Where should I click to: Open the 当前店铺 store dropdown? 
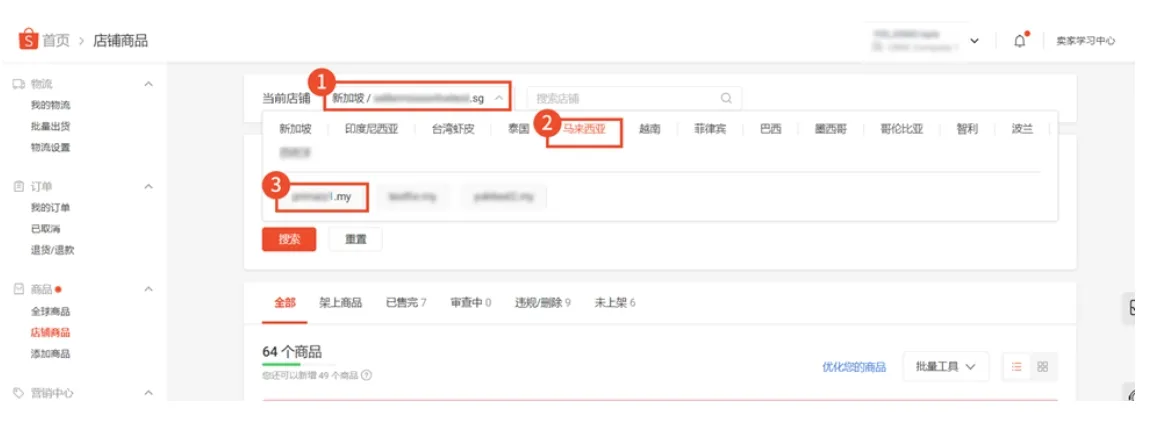(x=419, y=98)
